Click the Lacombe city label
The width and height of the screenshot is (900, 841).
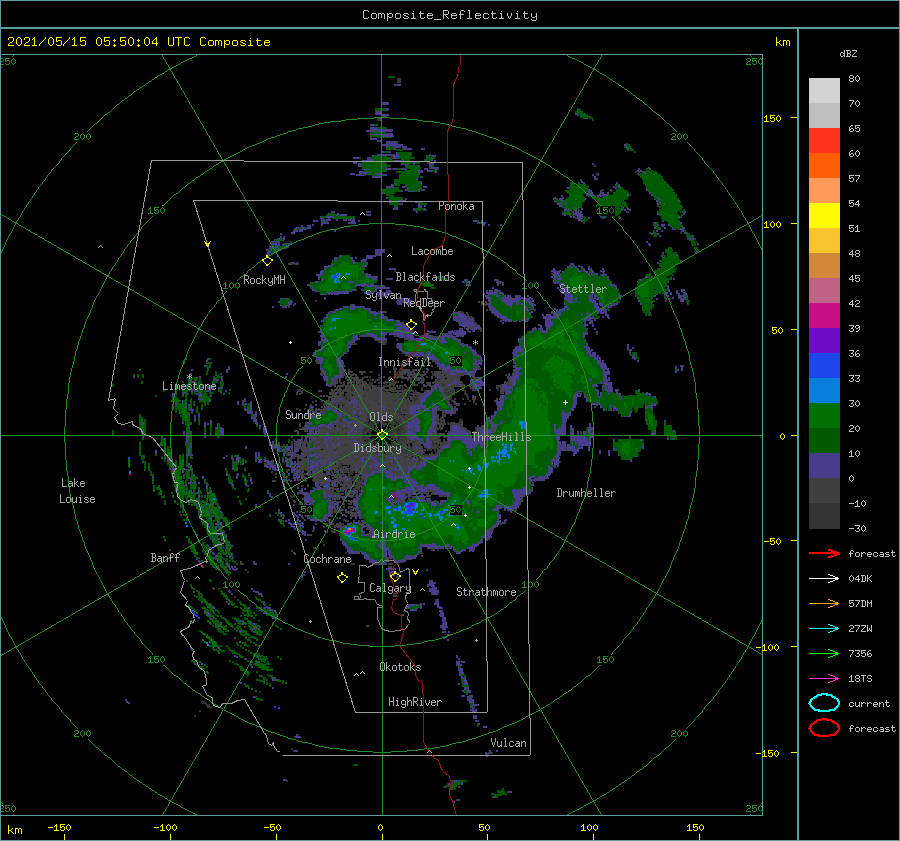pos(432,251)
